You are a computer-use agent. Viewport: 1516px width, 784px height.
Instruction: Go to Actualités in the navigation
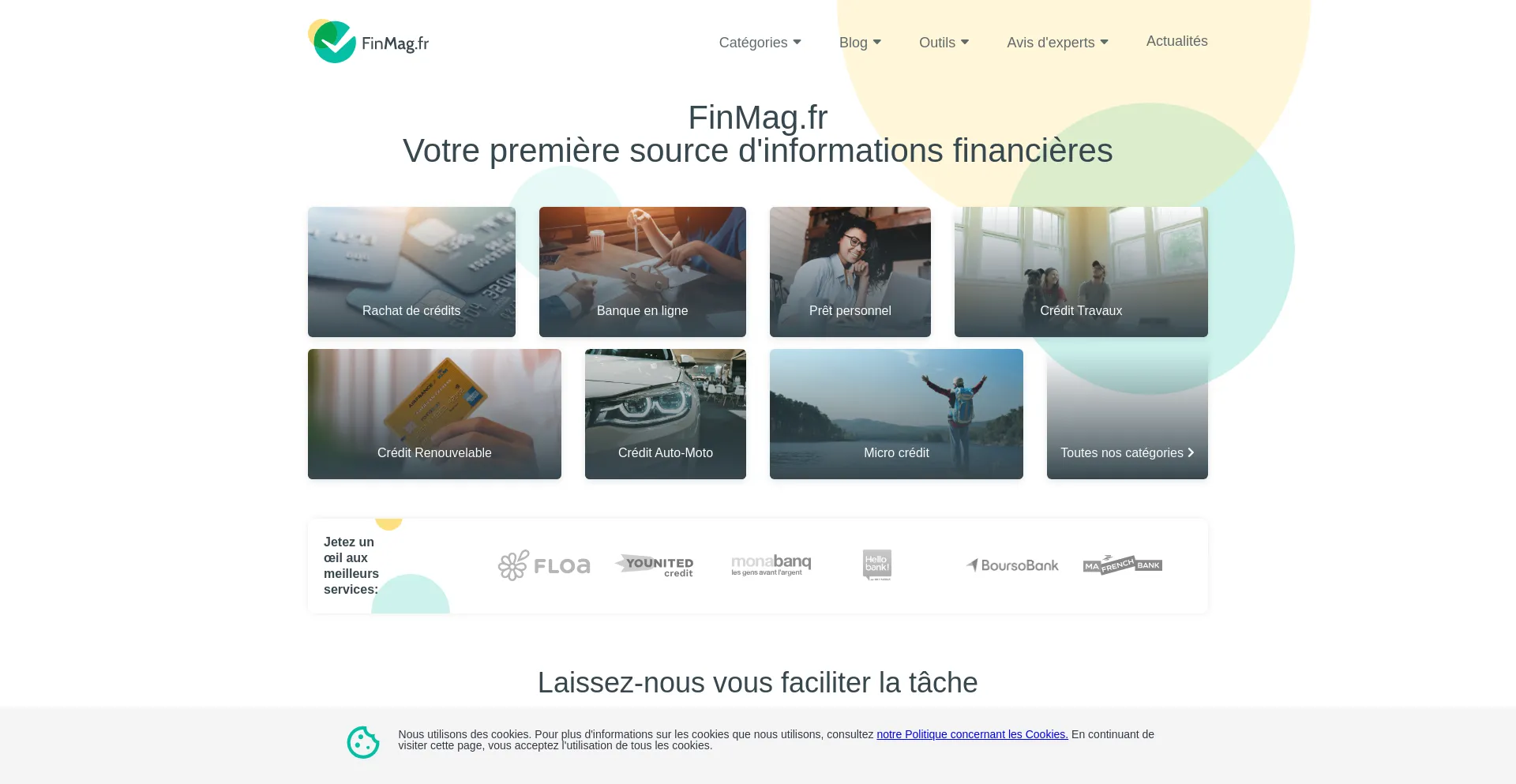[x=1176, y=41]
